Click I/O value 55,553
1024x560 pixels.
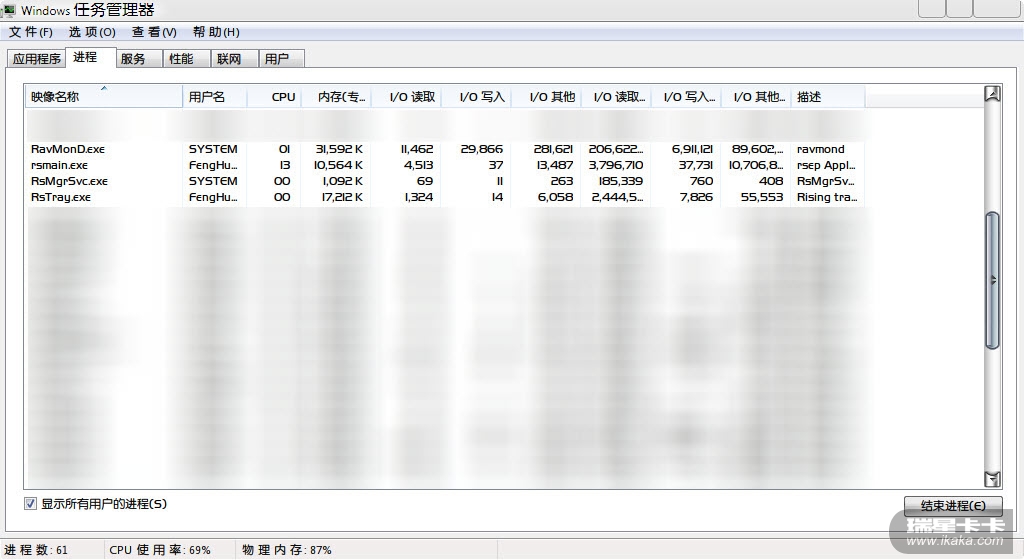coord(761,197)
